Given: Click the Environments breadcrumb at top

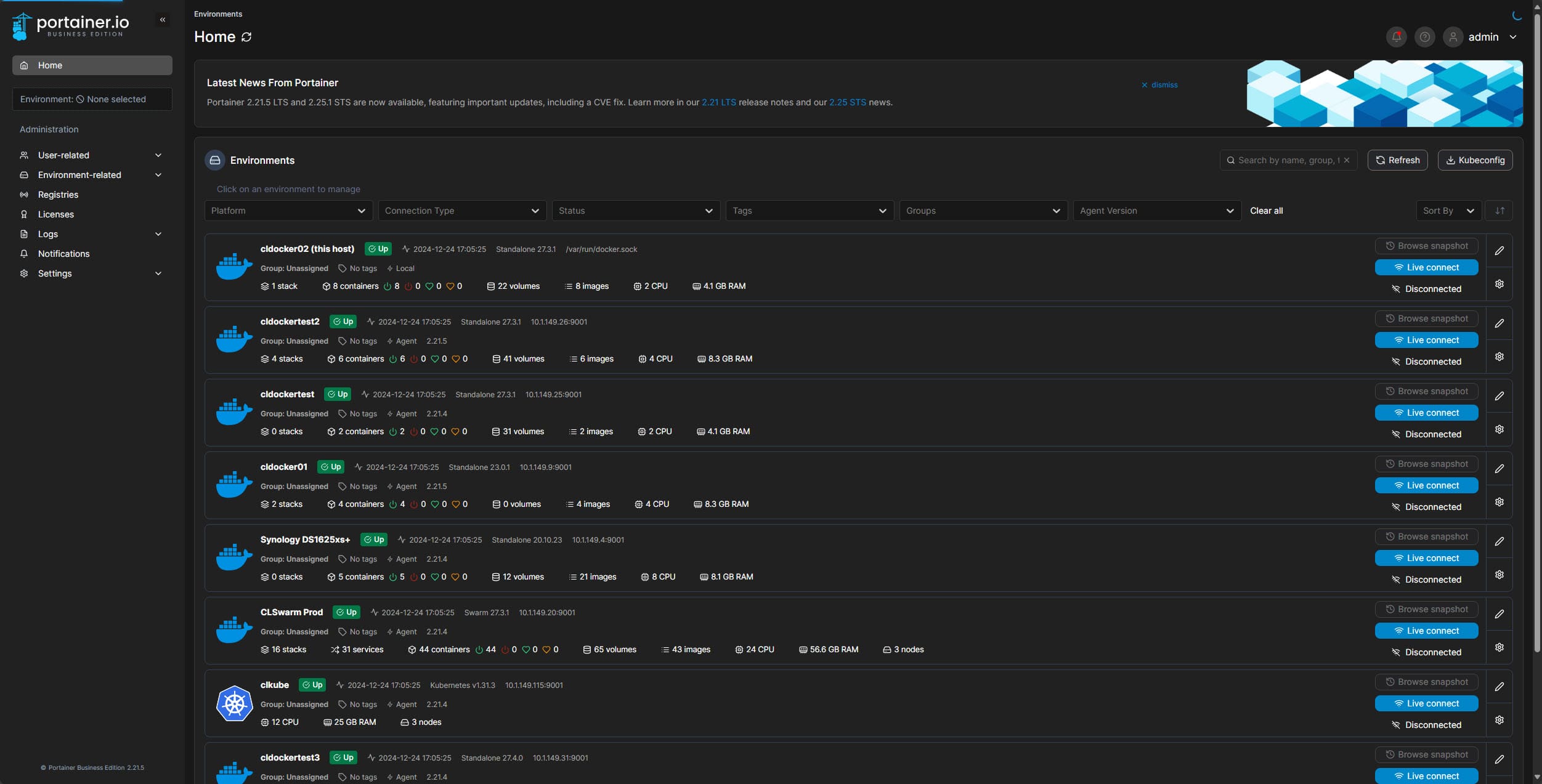Looking at the screenshot, I should [218, 14].
